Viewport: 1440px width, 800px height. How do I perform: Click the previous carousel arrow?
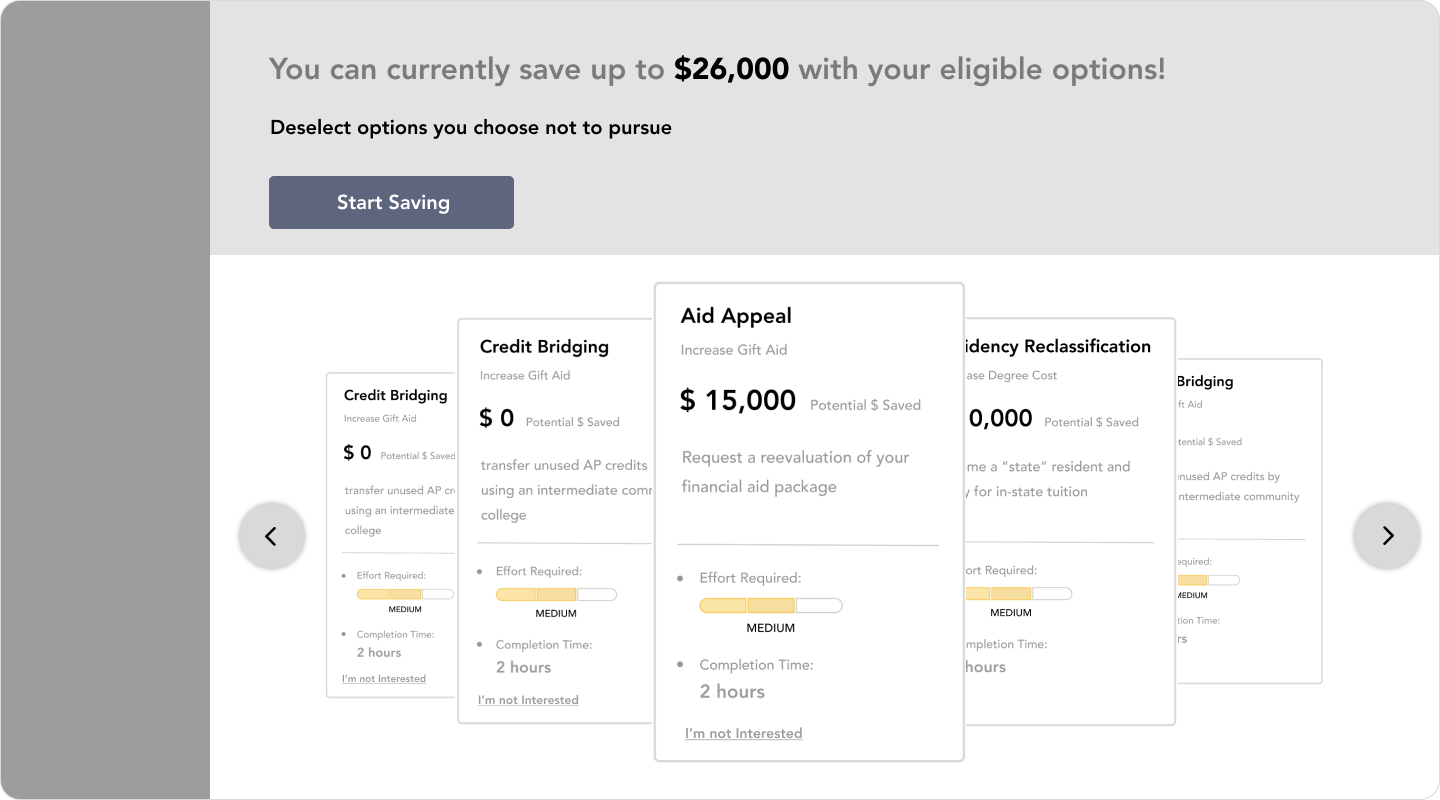(x=271, y=536)
